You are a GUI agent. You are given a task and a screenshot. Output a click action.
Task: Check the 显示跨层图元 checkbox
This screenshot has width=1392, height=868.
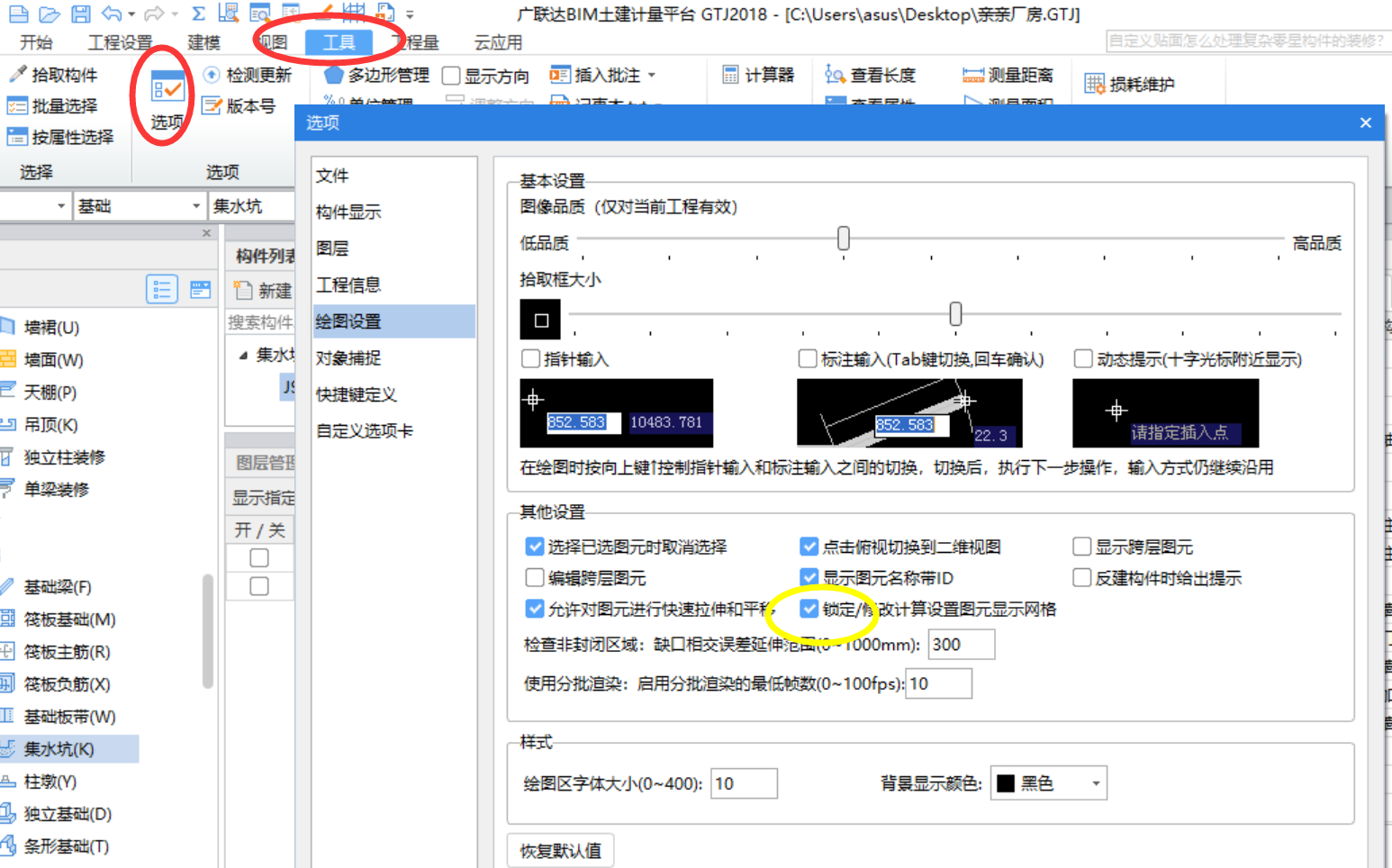pos(1082,547)
